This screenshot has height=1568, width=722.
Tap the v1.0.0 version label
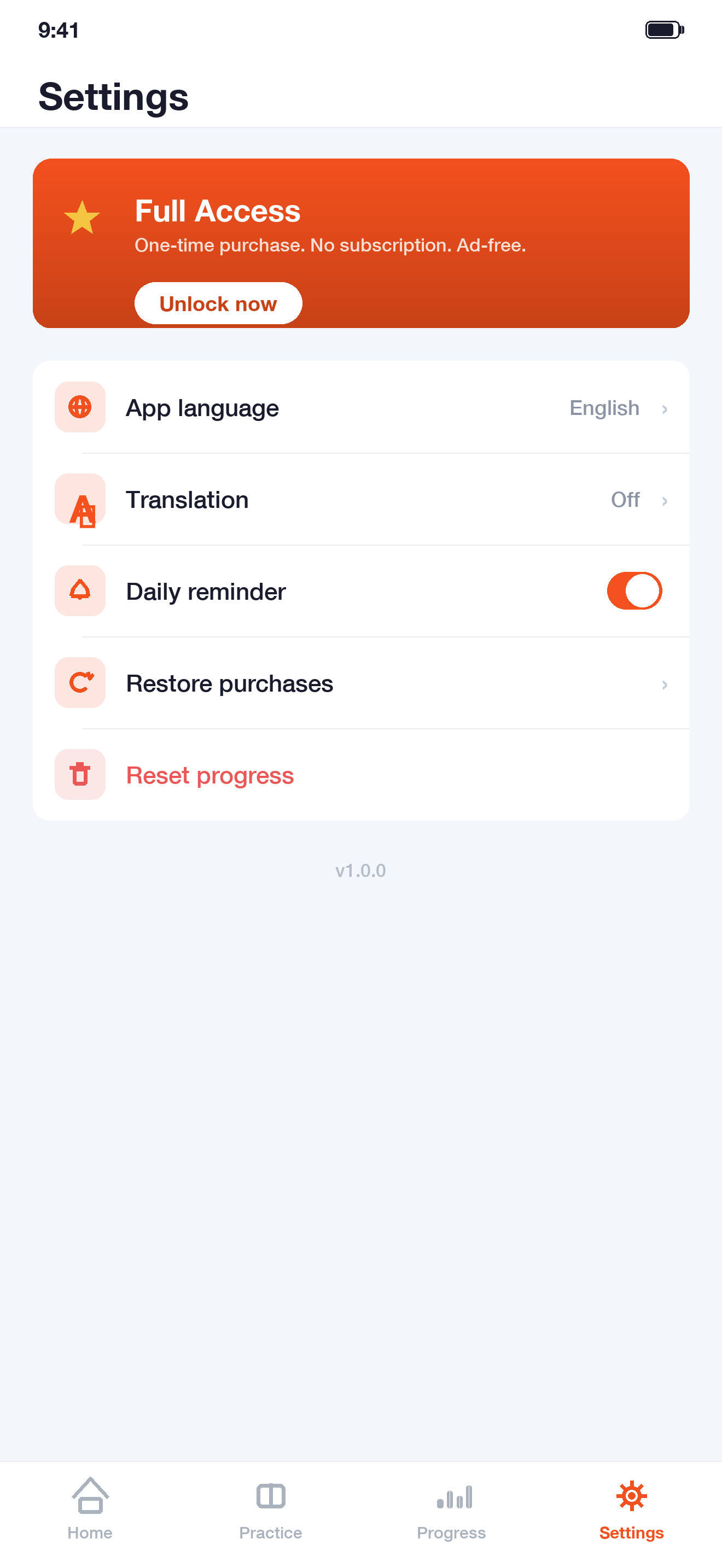tap(360, 870)
